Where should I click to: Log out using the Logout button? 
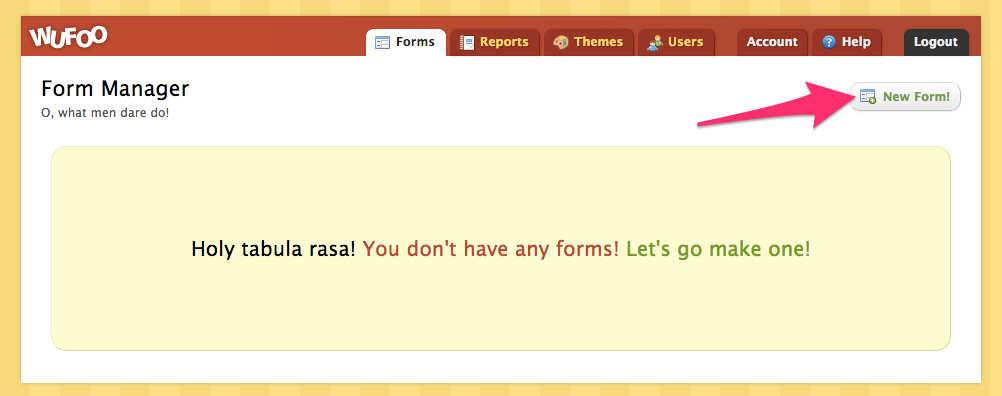point(936,42)
